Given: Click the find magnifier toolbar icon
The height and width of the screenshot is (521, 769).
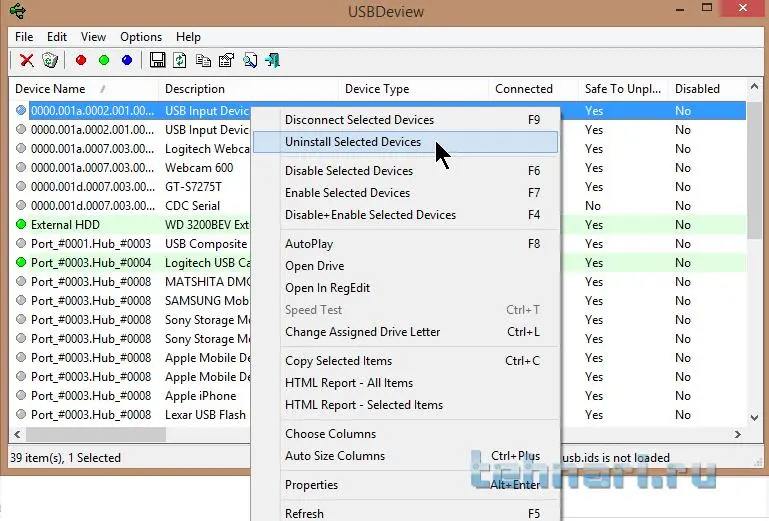Looking at the screenshot, I should (x=250, y=60).
